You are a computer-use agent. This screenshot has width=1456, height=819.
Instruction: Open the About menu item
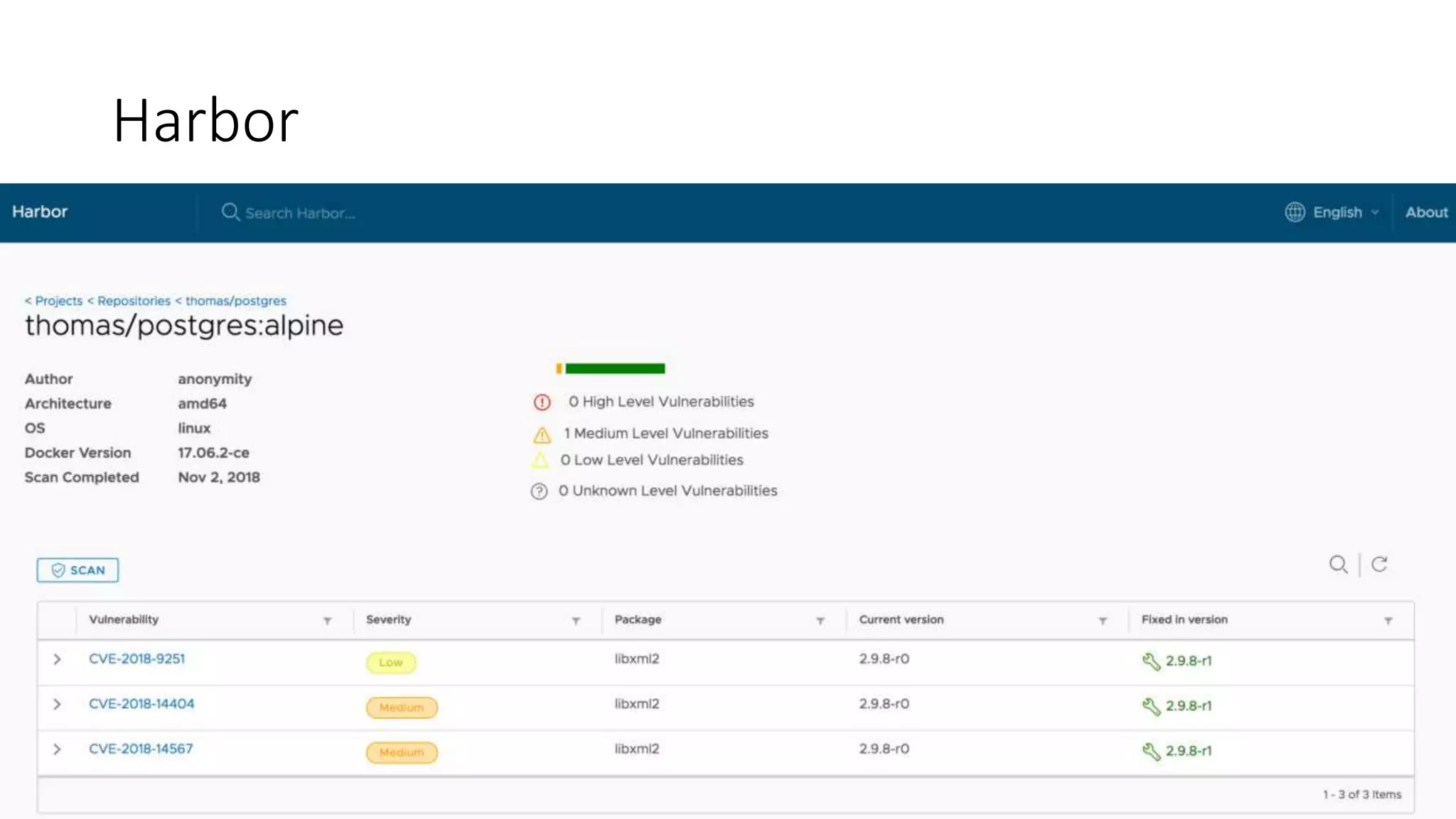click(x=1426, y=212)
